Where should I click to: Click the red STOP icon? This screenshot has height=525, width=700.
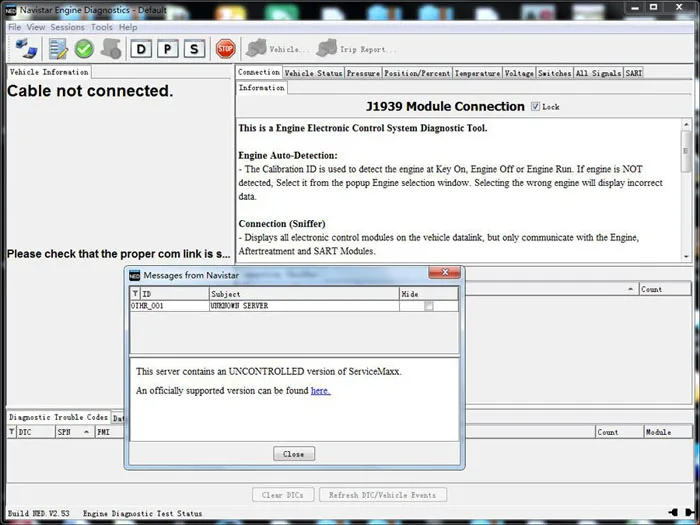(x=225, y=49)
